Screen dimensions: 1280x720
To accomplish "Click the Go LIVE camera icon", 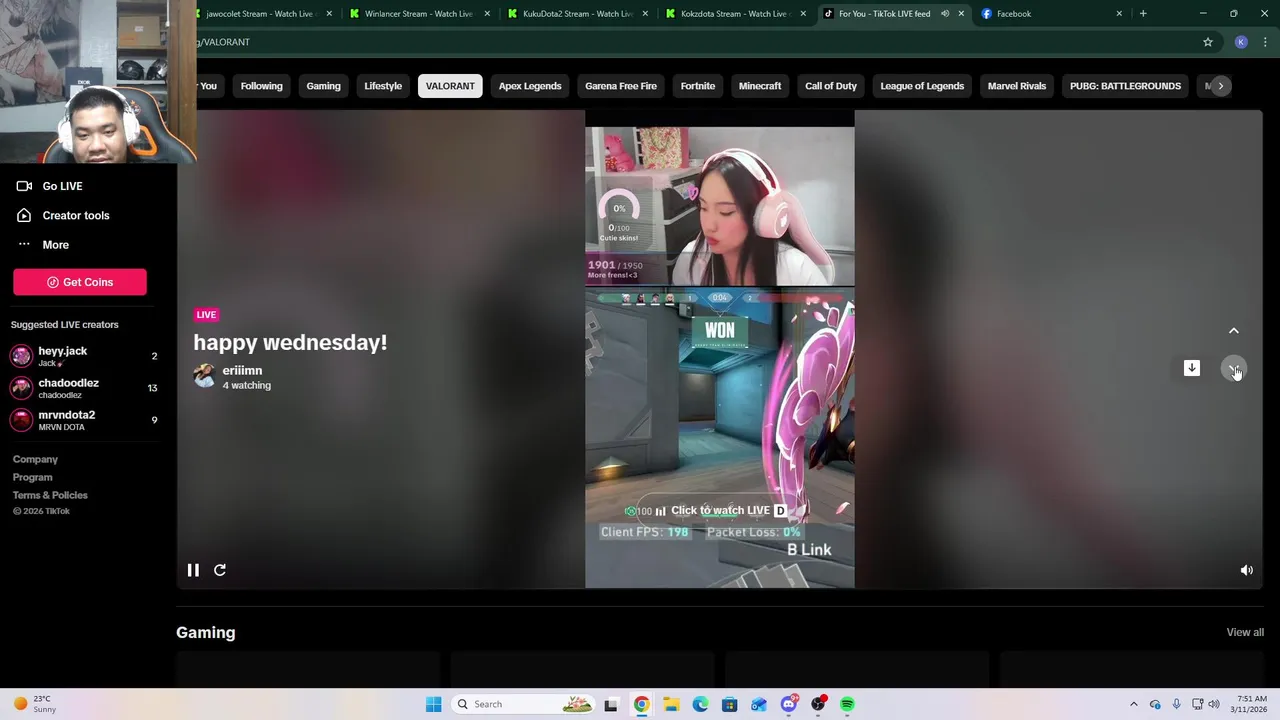I will [x=24, y=186].
